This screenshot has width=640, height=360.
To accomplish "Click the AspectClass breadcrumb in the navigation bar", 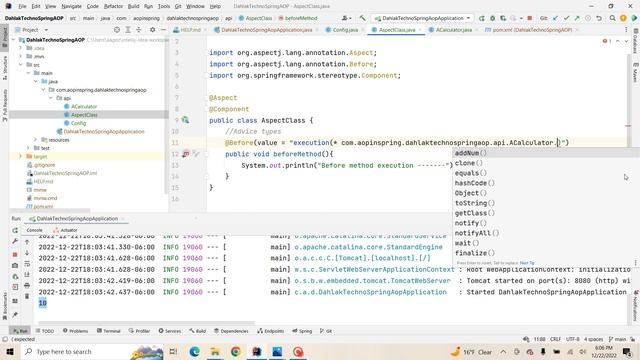I will click(x=256, y=18).
